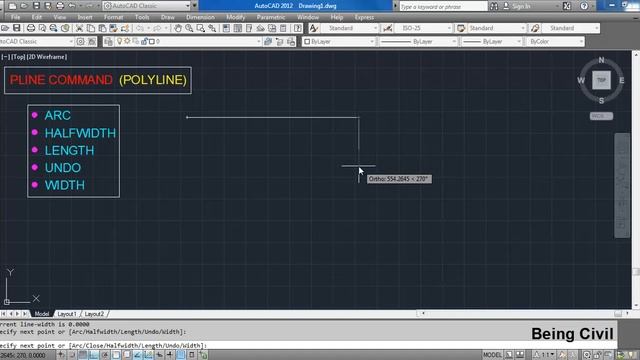Switch to the Layout2 tab
Viewport: 640px width, 360px height.
[x=94, y=314]
